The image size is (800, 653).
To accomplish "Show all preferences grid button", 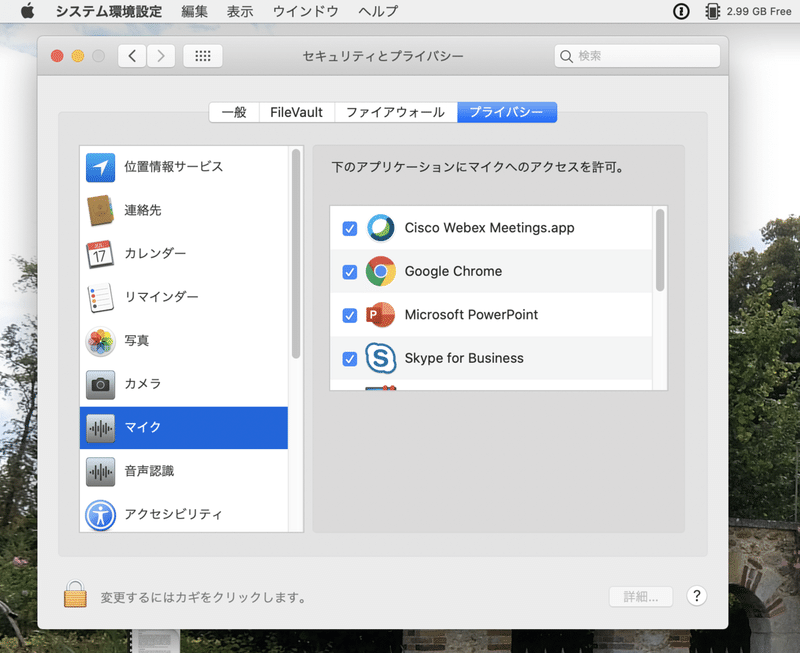I will point(203,56).
